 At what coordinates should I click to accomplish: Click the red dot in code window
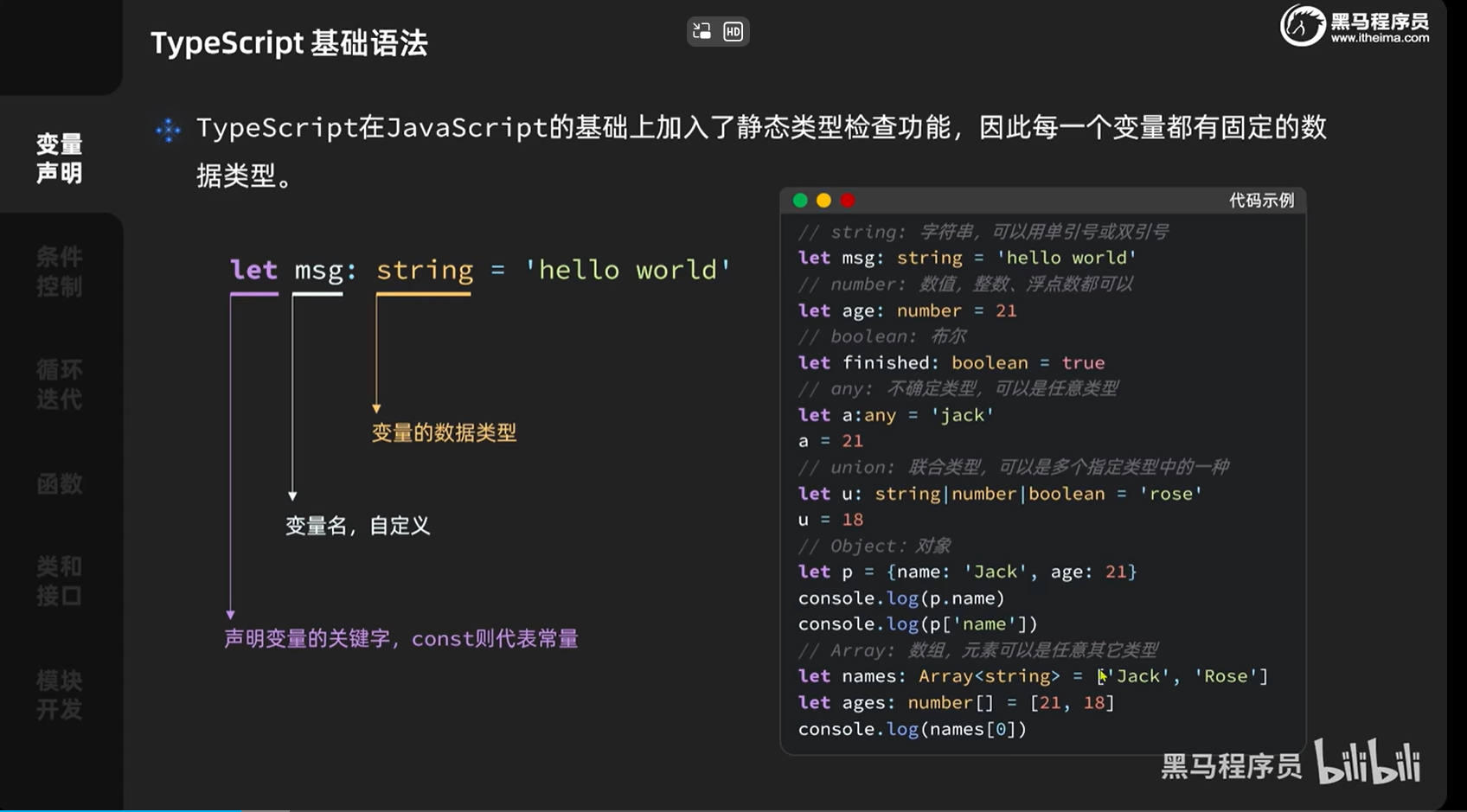[x=848, y=201]
